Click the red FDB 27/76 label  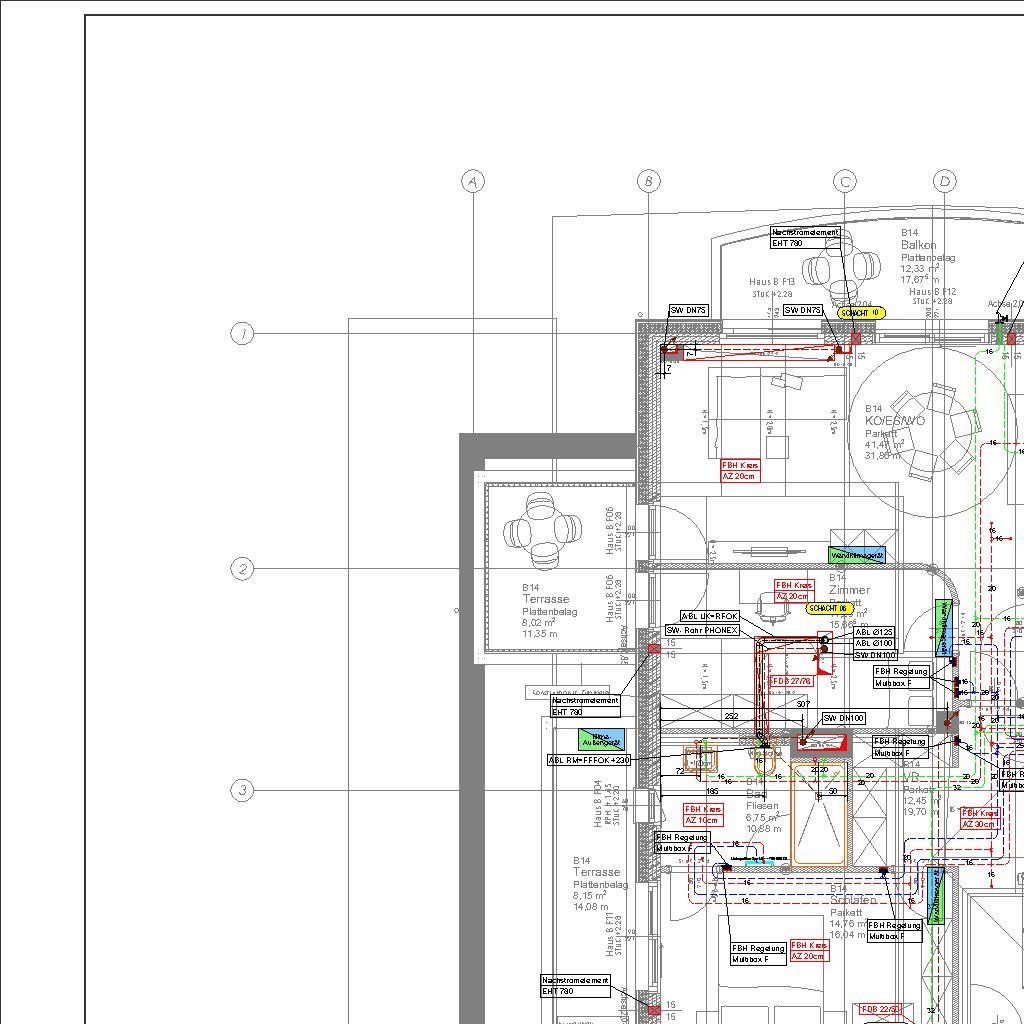[x=792, y=681]
